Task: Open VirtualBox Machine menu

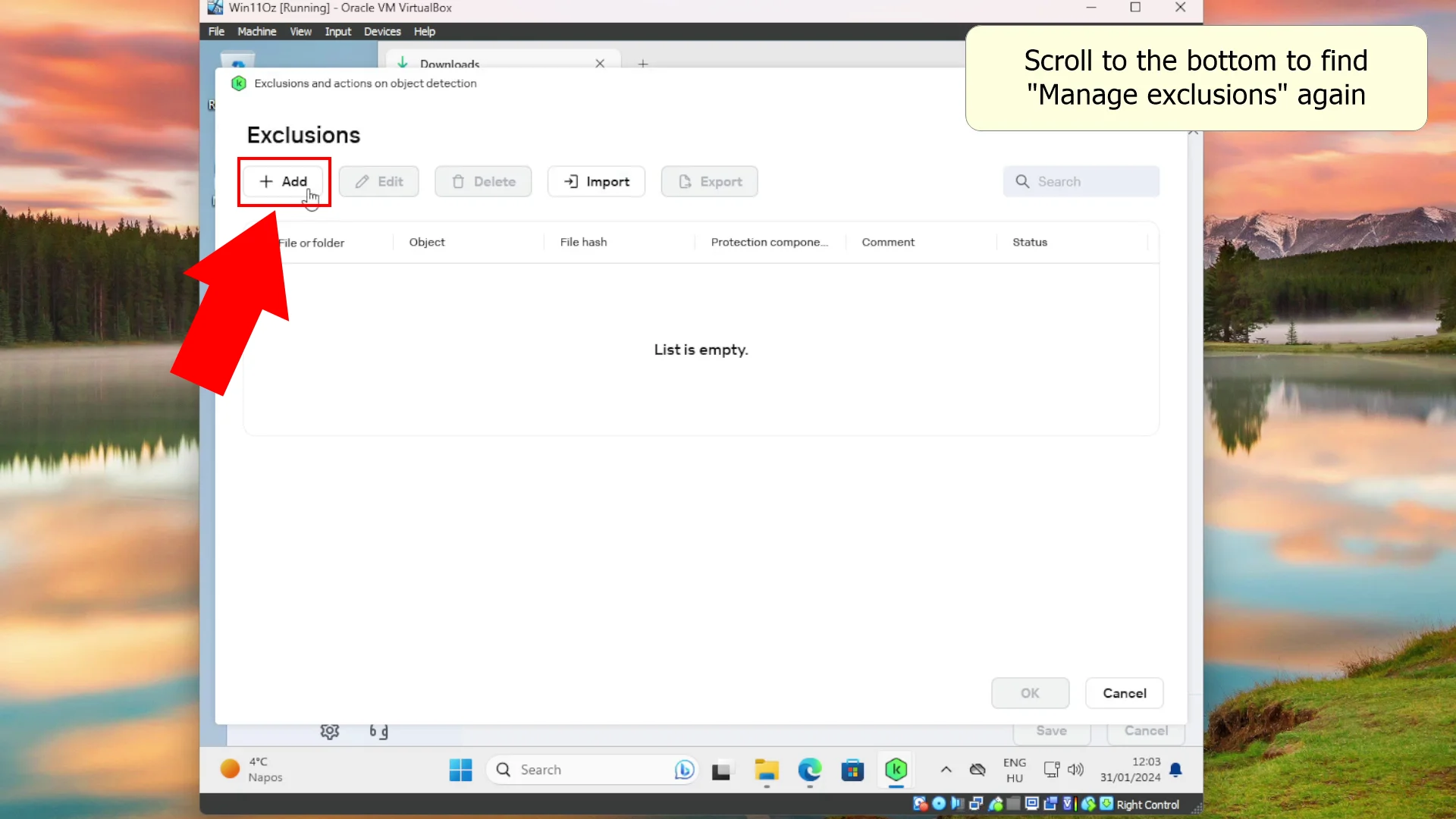Action: point(256,31)
